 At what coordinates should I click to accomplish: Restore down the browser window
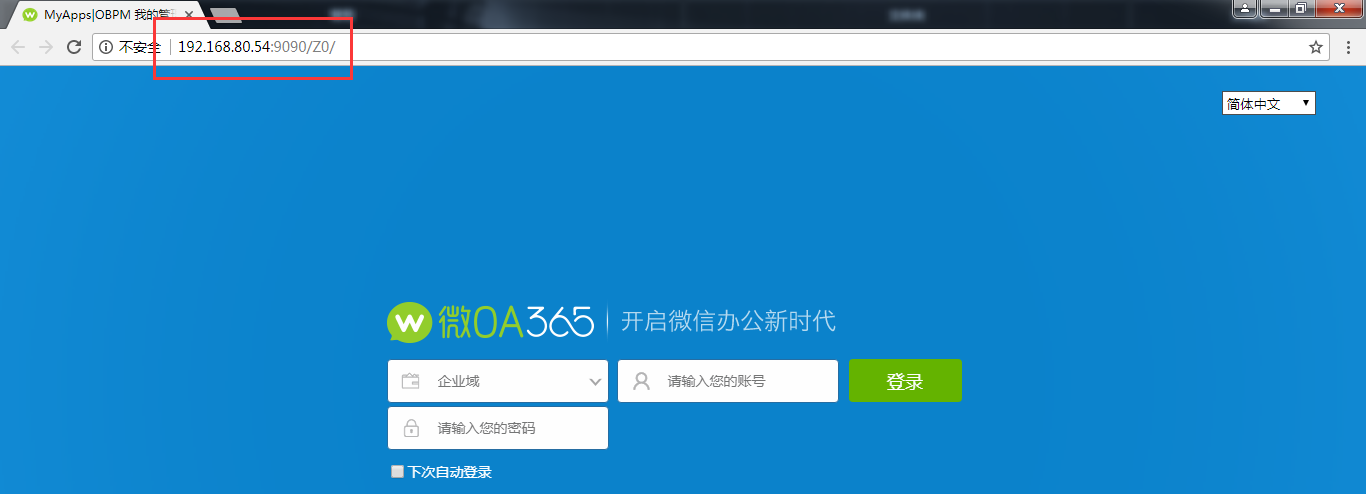[1300, 8]
